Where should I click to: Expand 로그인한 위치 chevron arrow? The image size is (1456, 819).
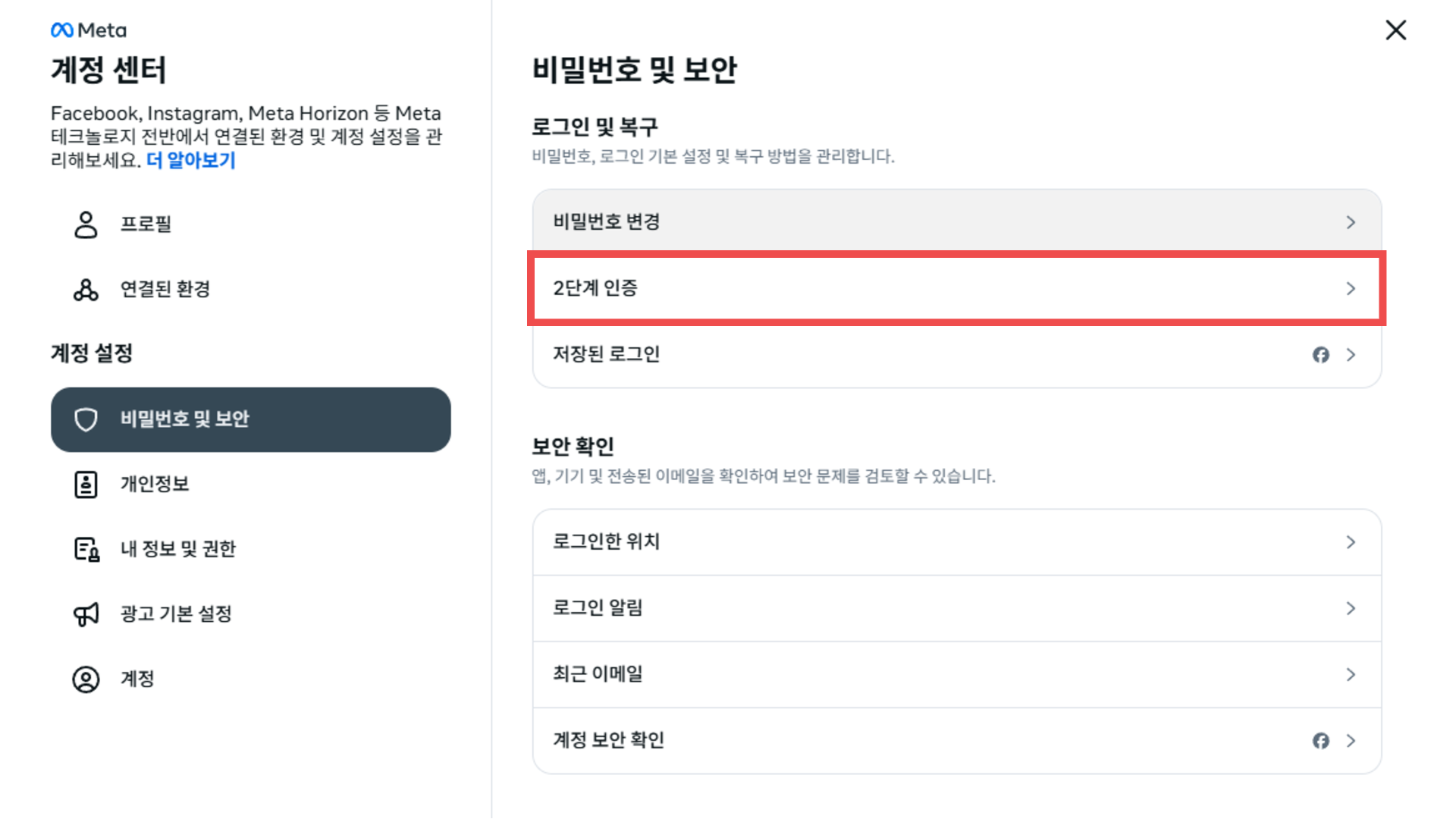(1351, 542)
